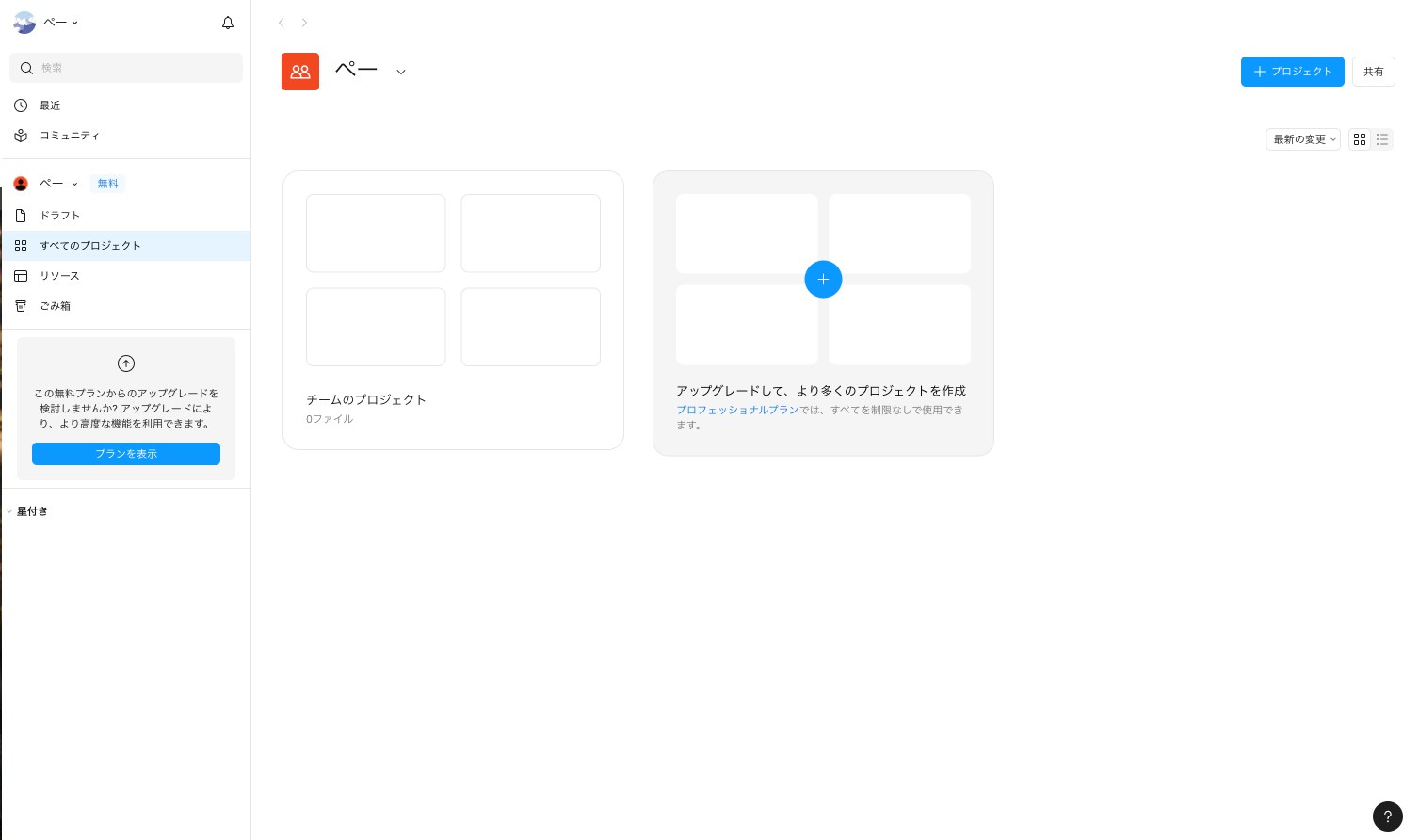1419x840 pixels.
Task: Click the blue plus on the upgrade card
Action: pyautogui.click(x=823, y=279)
